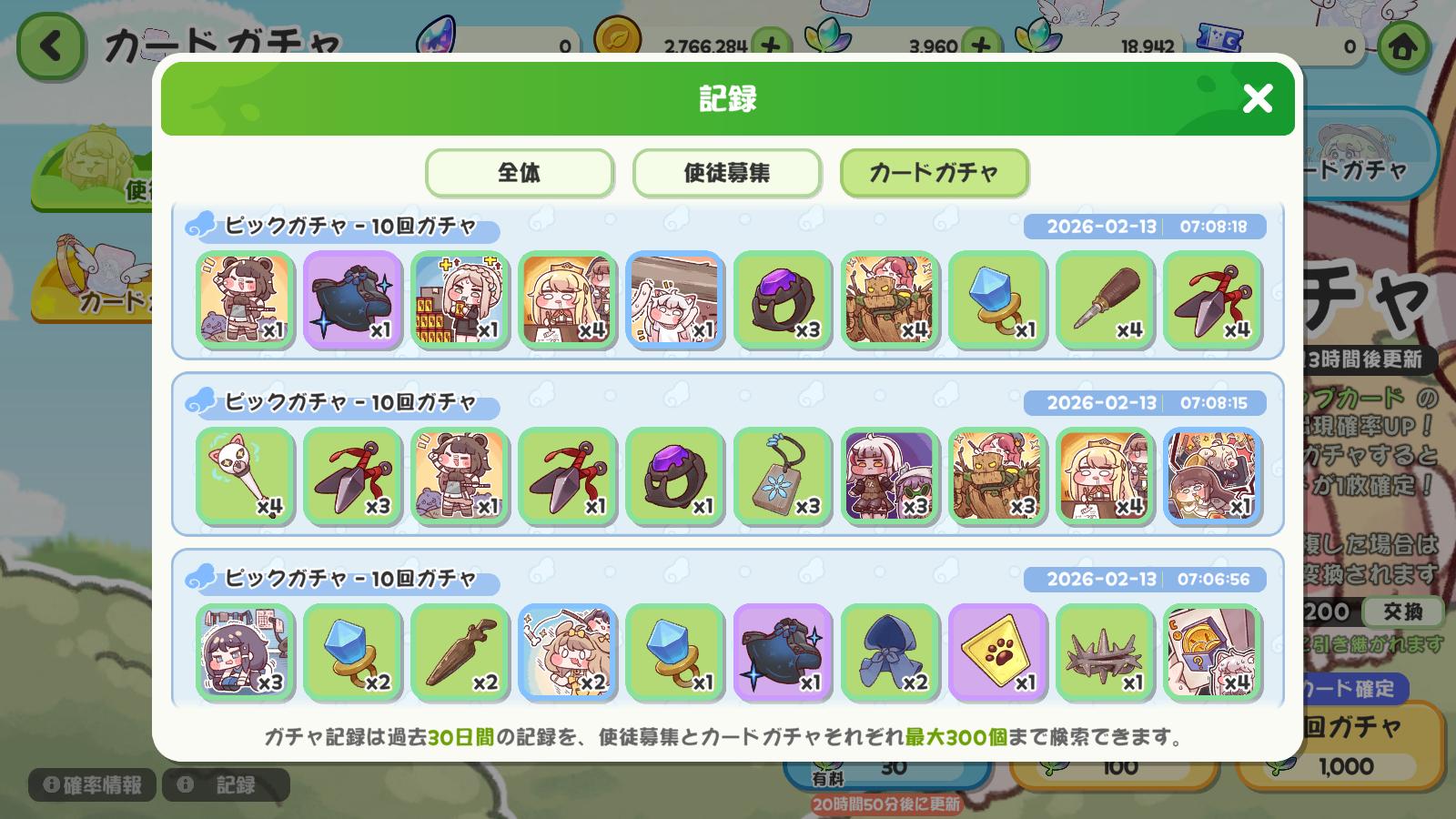Image resolution: width=1456 pixels, height=819 pixels.
Task: Select the yellow paw card reward
Action: [997, 652]
